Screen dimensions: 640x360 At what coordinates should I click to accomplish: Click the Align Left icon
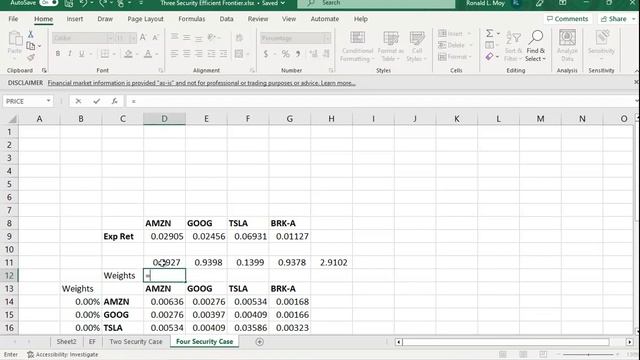pyautogui.click(x=174, y=54)
